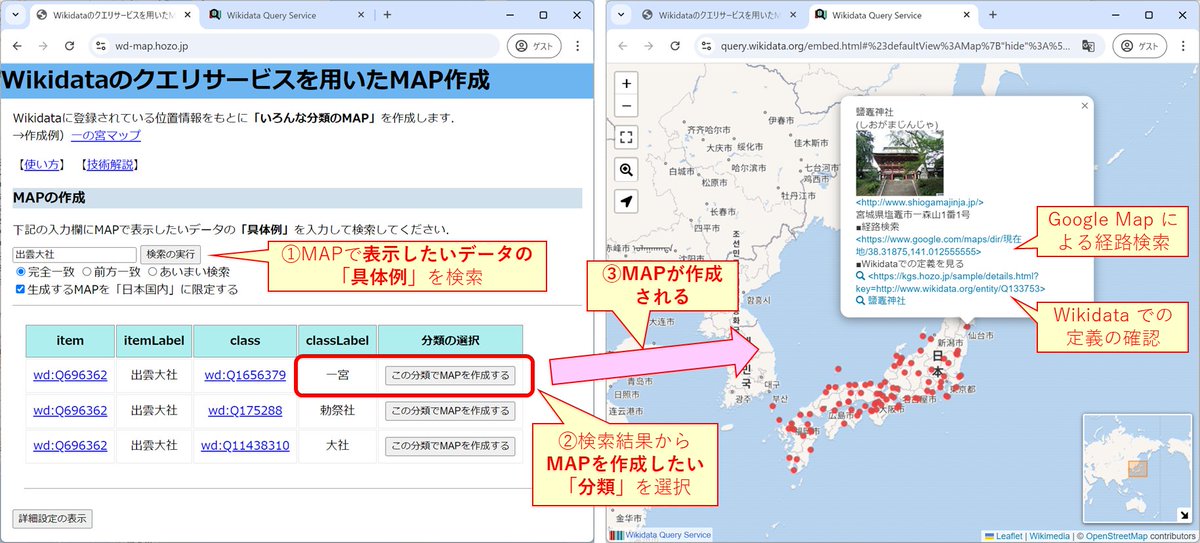Select 完全一致 radio button
Viewport: 1200px width, 543px height.
click(x=21, y=272)
